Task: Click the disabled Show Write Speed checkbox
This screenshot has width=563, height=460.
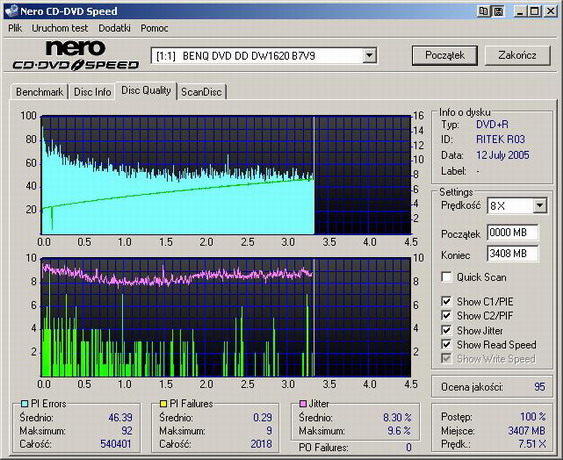Action: 446,358
